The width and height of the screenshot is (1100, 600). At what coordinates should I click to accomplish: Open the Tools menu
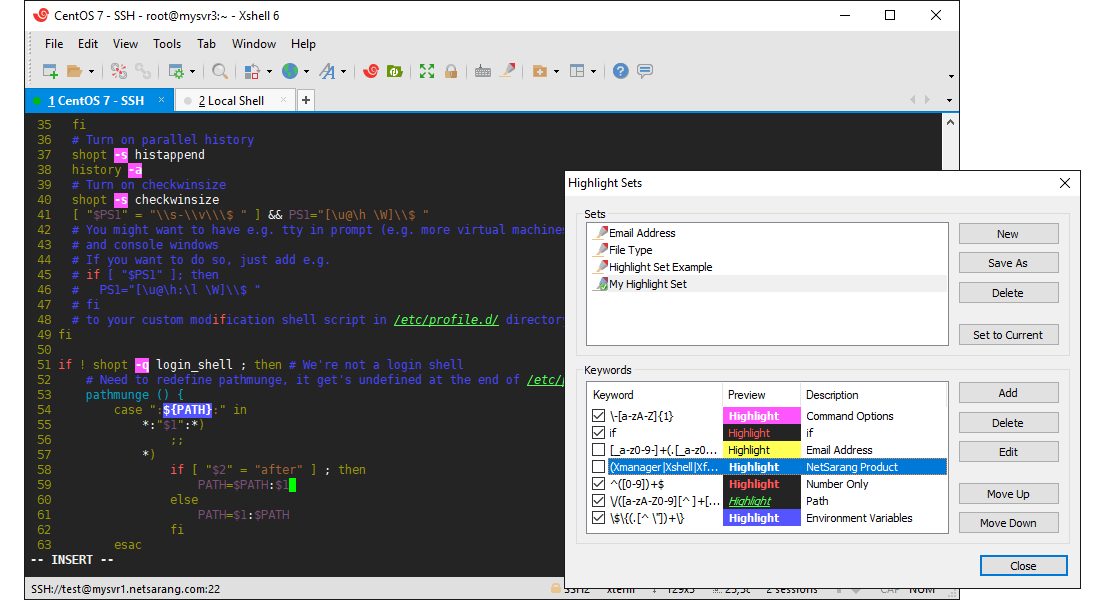pyautogui.click(x=167, y=44)
